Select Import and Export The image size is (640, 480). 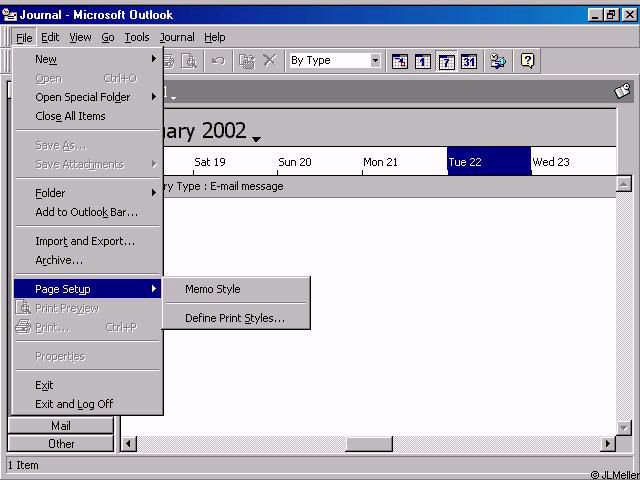click(x=87, y=241)
